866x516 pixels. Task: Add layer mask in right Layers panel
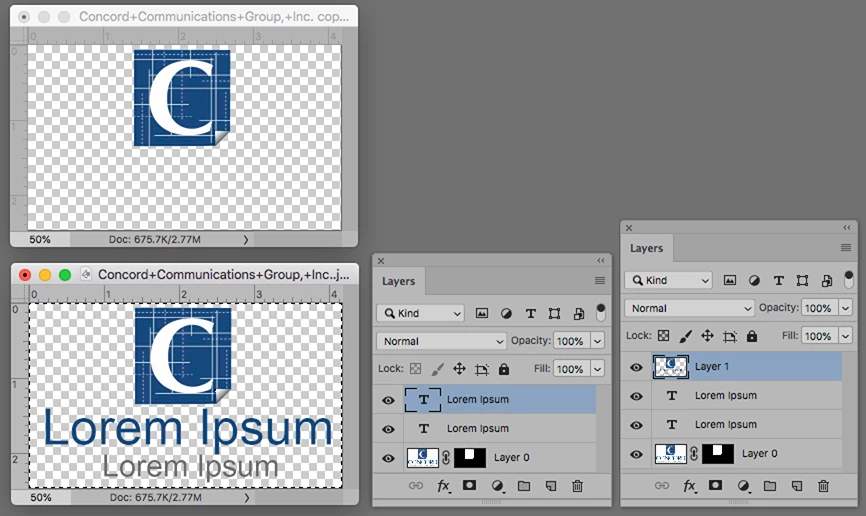click(x=715, y=486)
